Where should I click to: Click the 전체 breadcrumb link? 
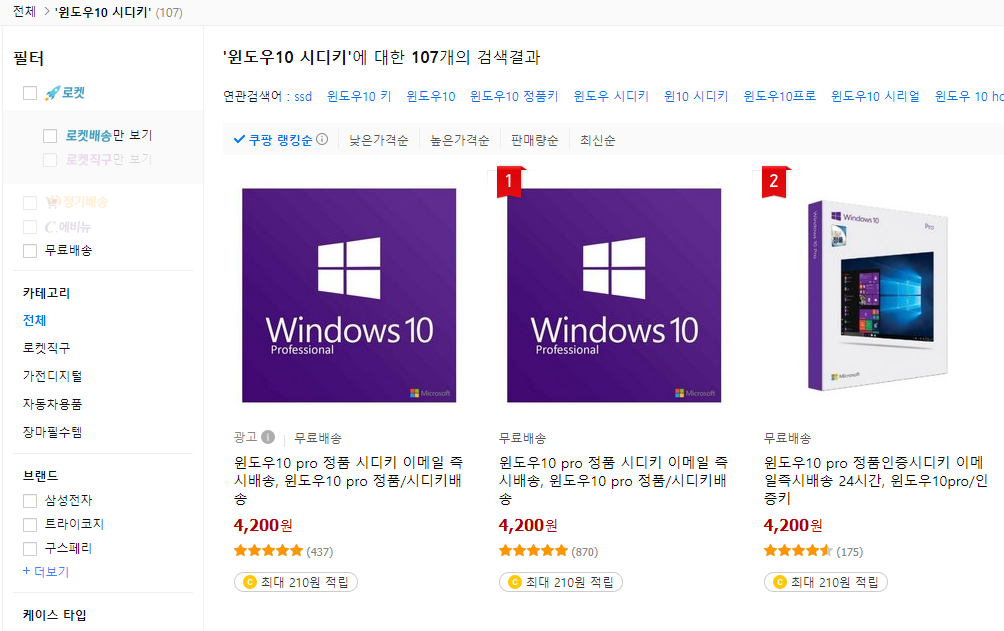[x=24, y=12]
